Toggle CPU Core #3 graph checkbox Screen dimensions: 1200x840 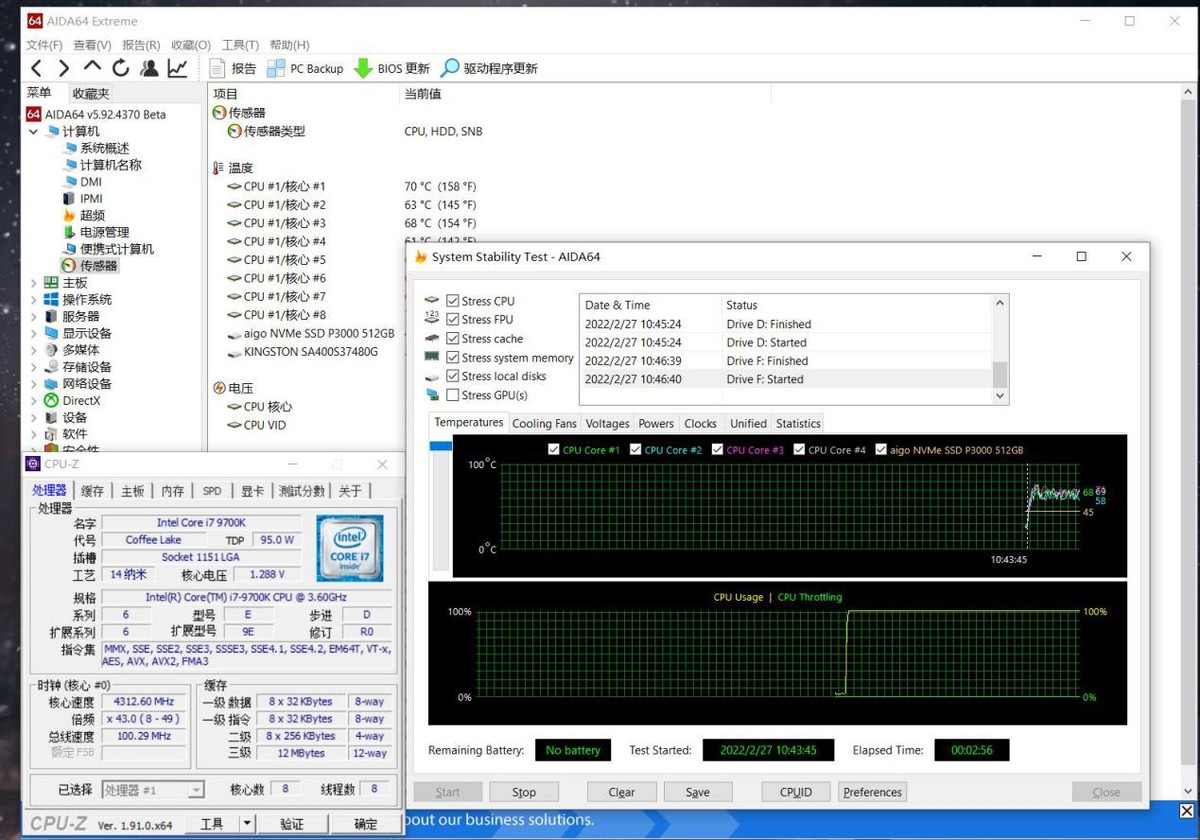[718, 450]
